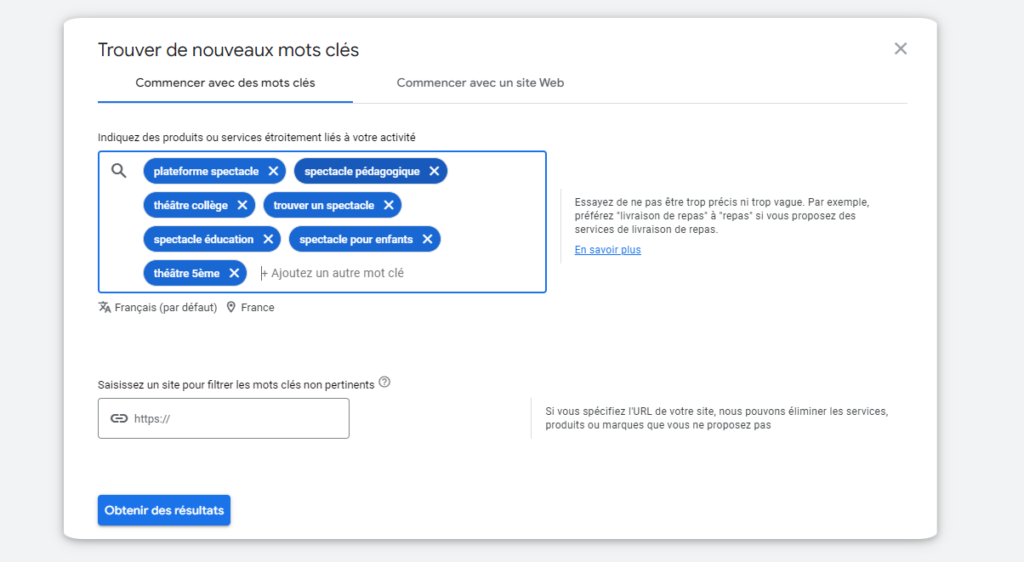Screen dimensions: 1024x562
Task: Delete the "spectacle éducation" chip via X
Action: point(268,239)
